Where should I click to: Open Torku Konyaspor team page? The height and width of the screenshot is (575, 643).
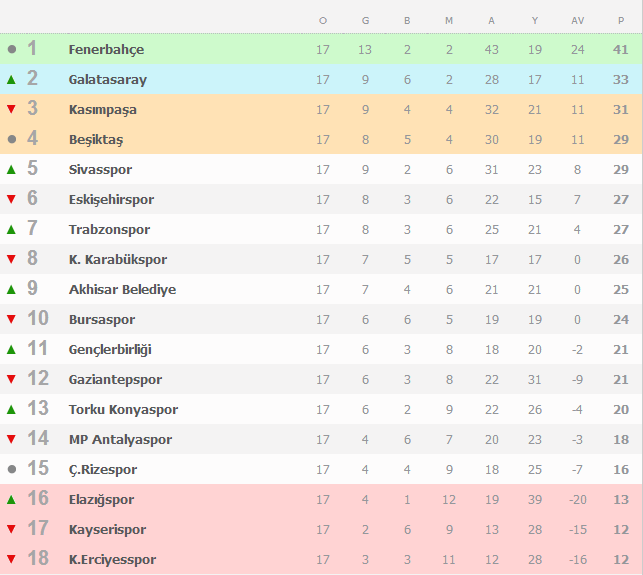(123, 409)
